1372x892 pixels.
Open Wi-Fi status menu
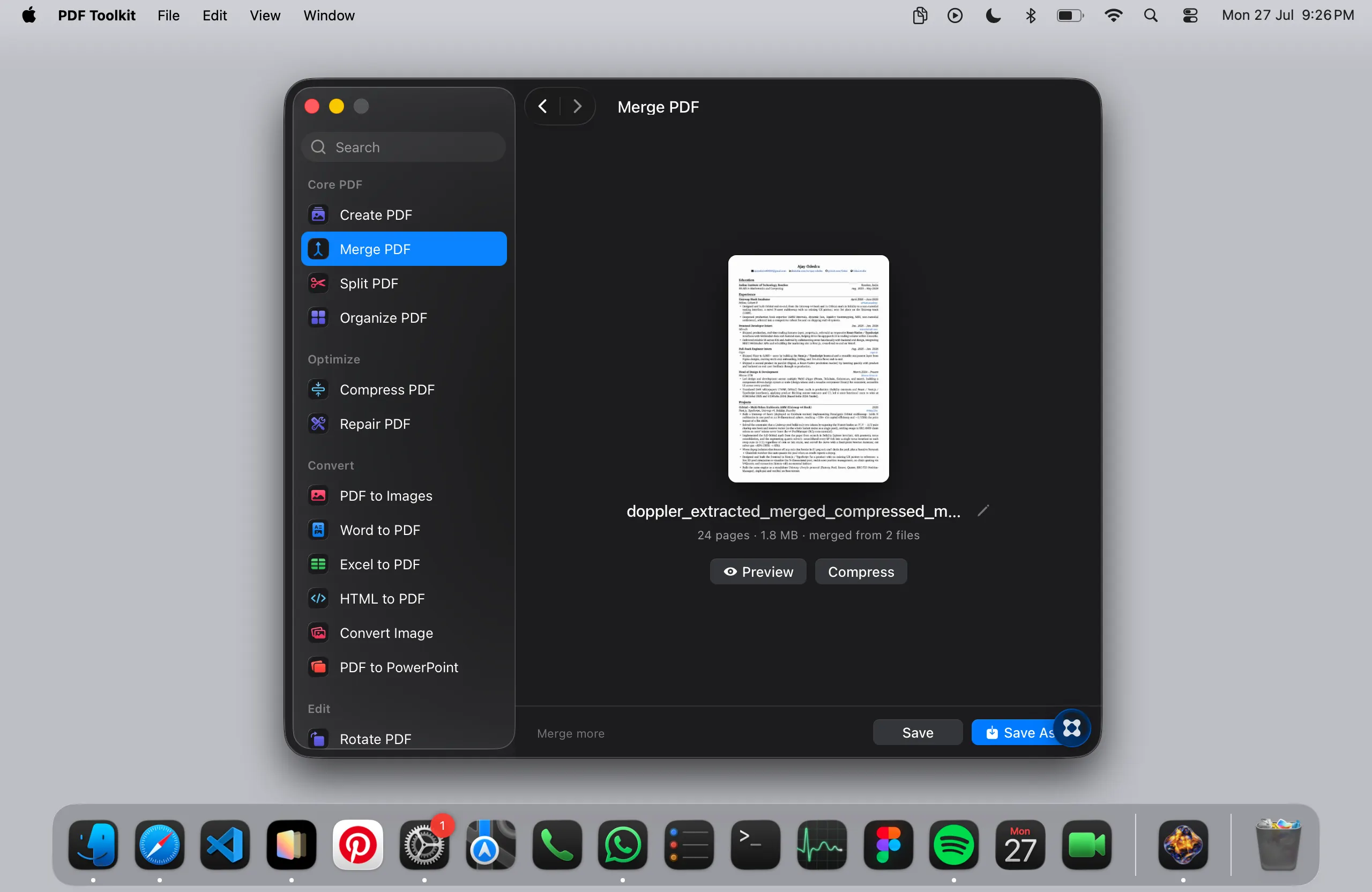pyautogui.click(x=1113, y=16)
